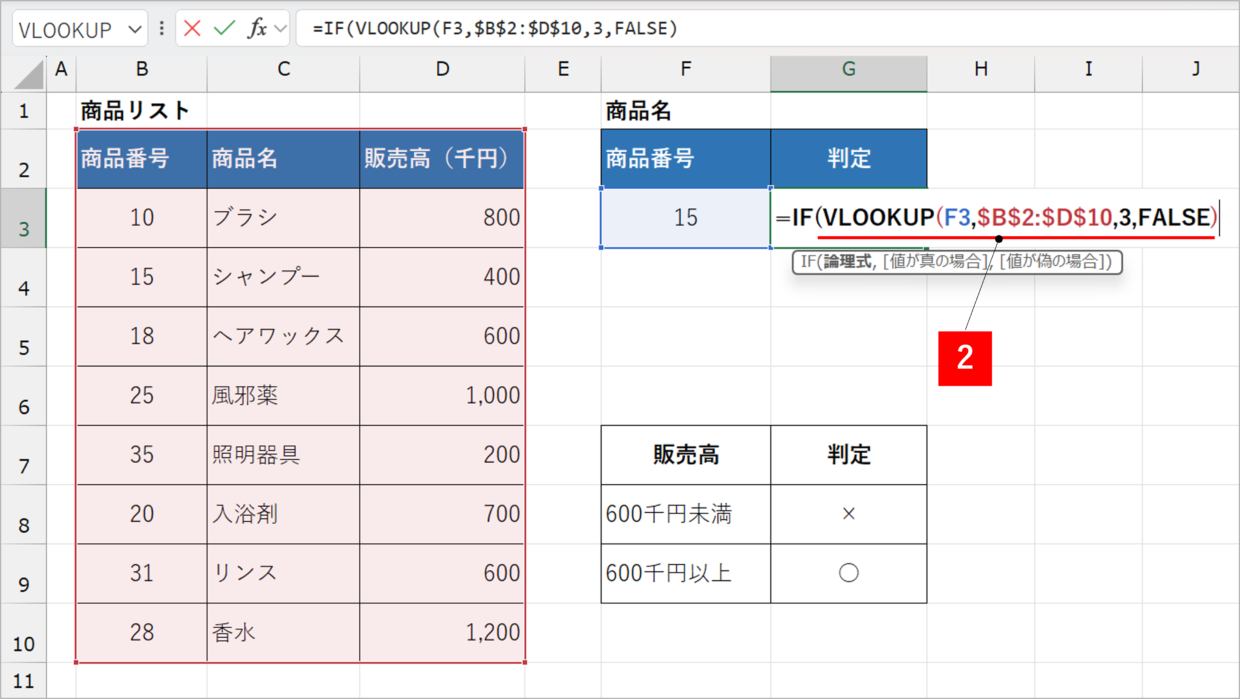This screenshot has width=1240, height=699.
Task: Click product number 25 cell
Action: coord(142,396)
